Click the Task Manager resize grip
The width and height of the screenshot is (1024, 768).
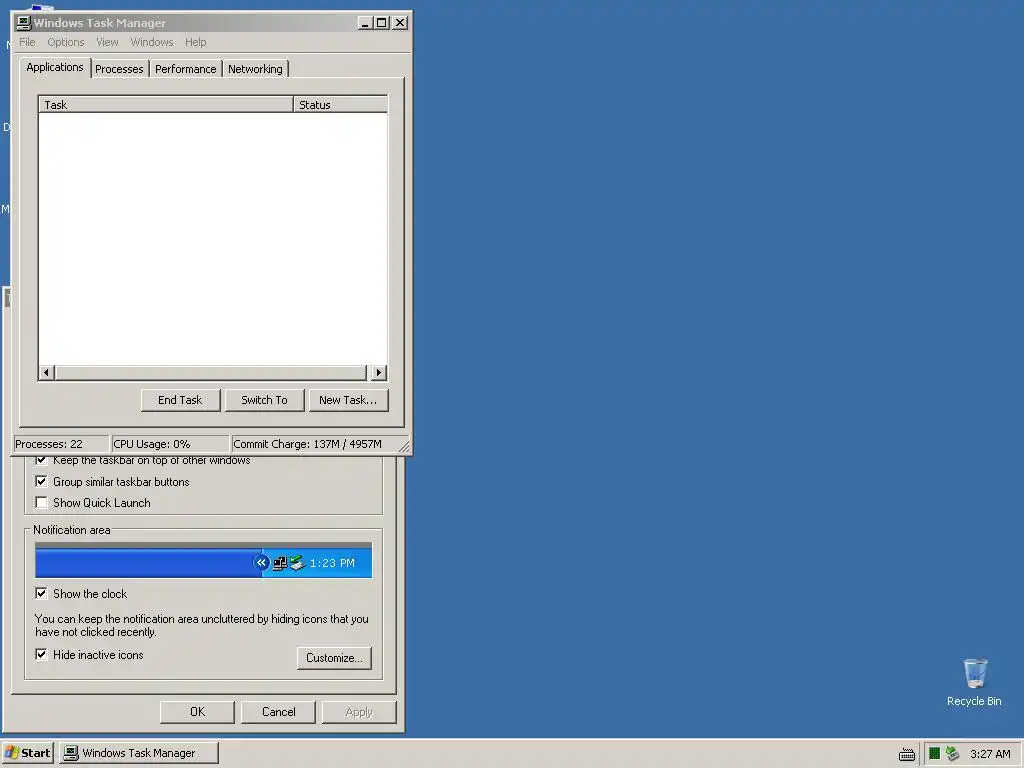[404, 447]
